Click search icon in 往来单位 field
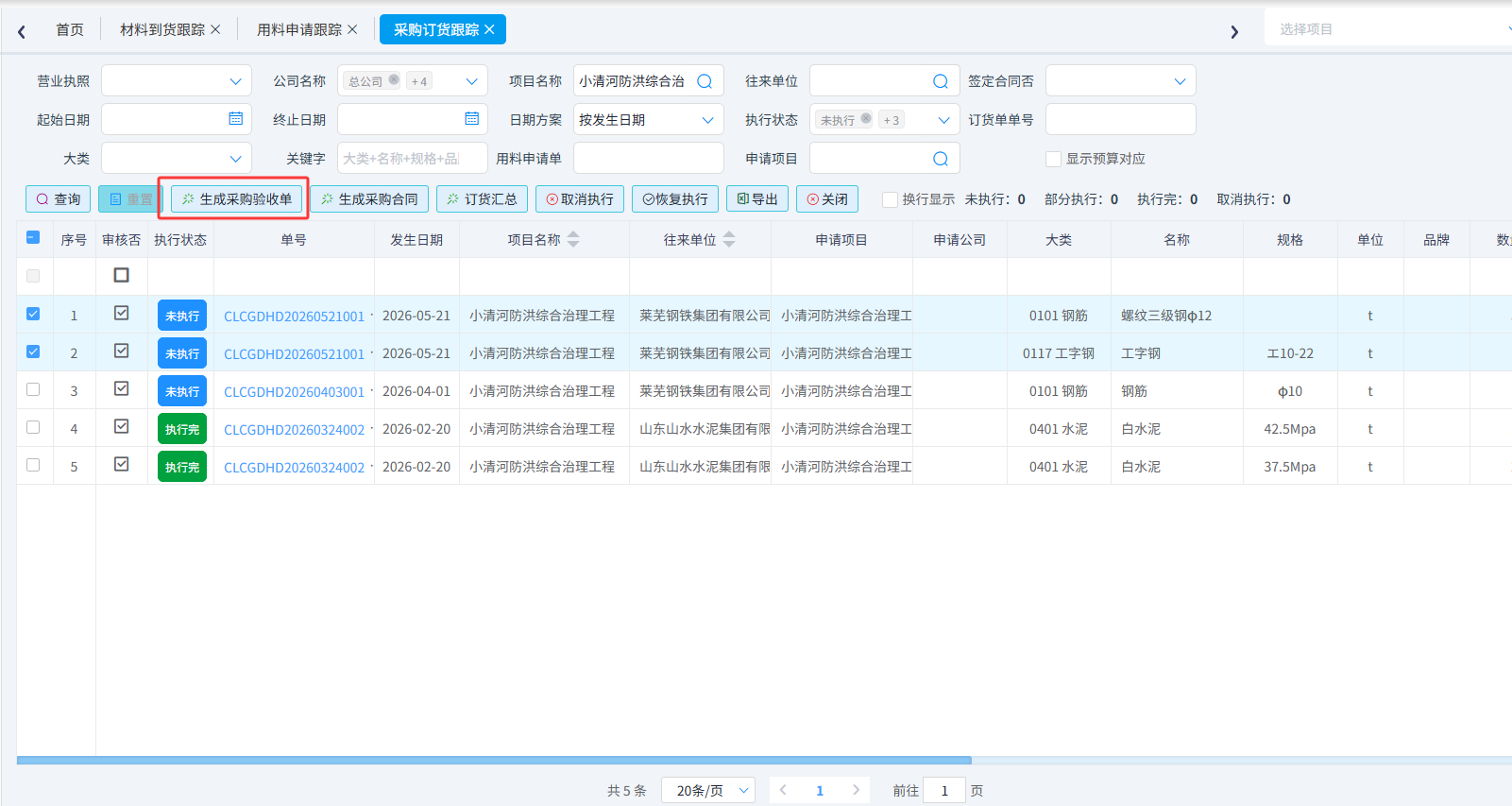1512x806 pixels. pyautogui.click(x=941, y=81)
